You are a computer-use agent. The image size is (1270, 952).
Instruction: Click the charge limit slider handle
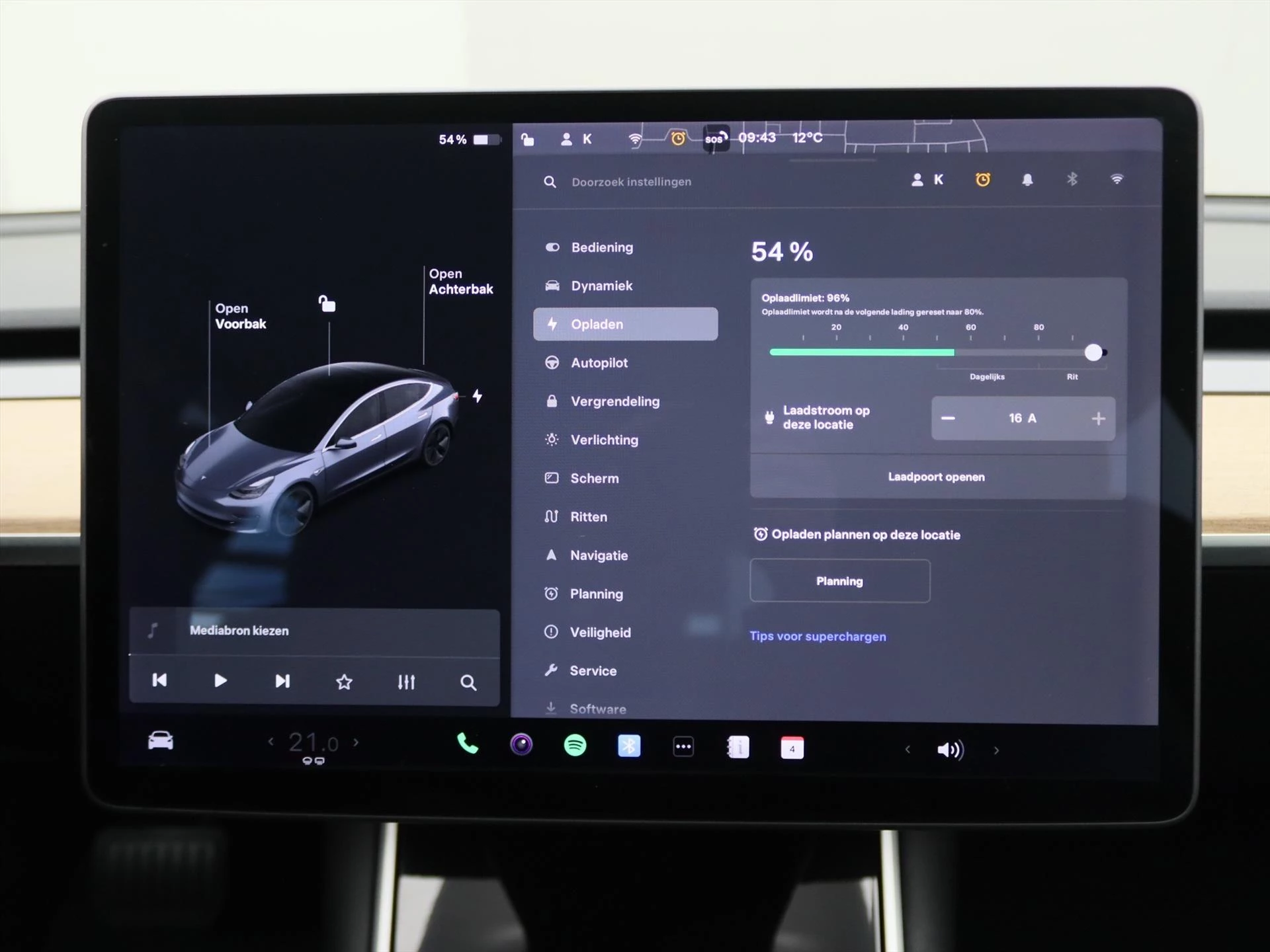pos(1094,352)
